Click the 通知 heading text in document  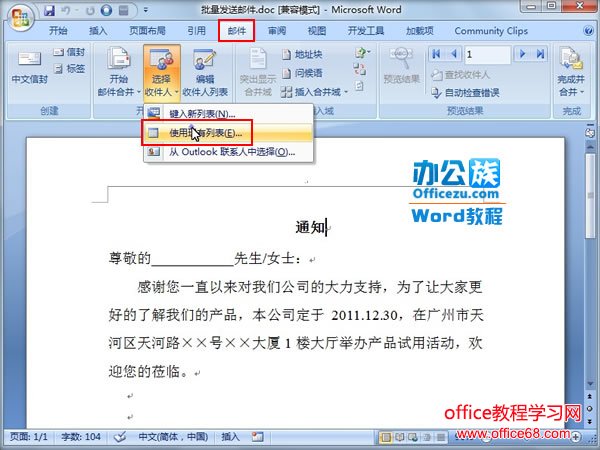pos(310,227)
